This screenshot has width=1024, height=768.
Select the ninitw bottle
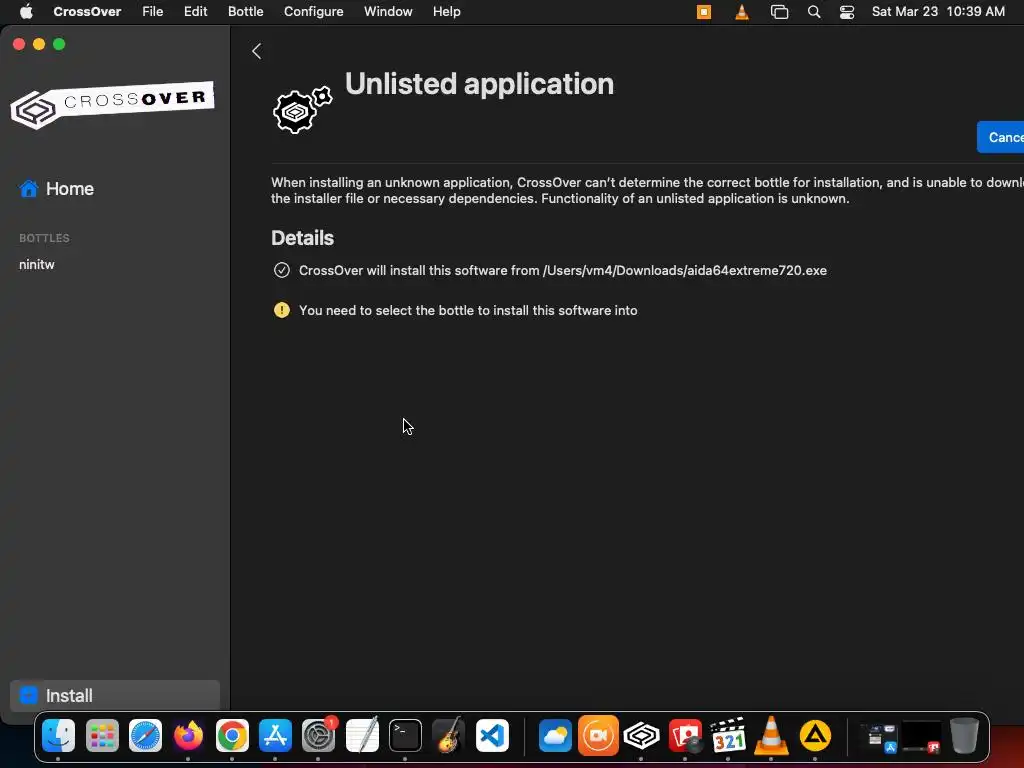click(x=37, y=264)
